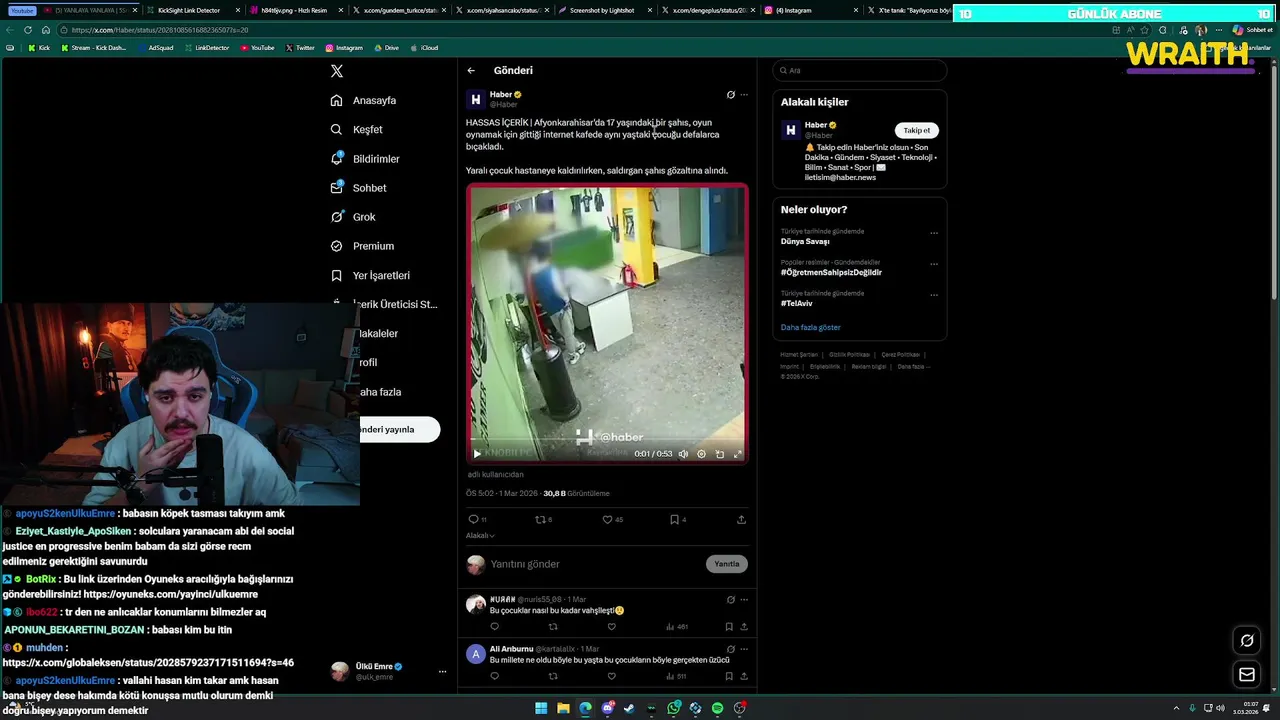This screenshot has width=1280, height=720.
Task: Bookmark the Haber post
Action: point(677,520)
